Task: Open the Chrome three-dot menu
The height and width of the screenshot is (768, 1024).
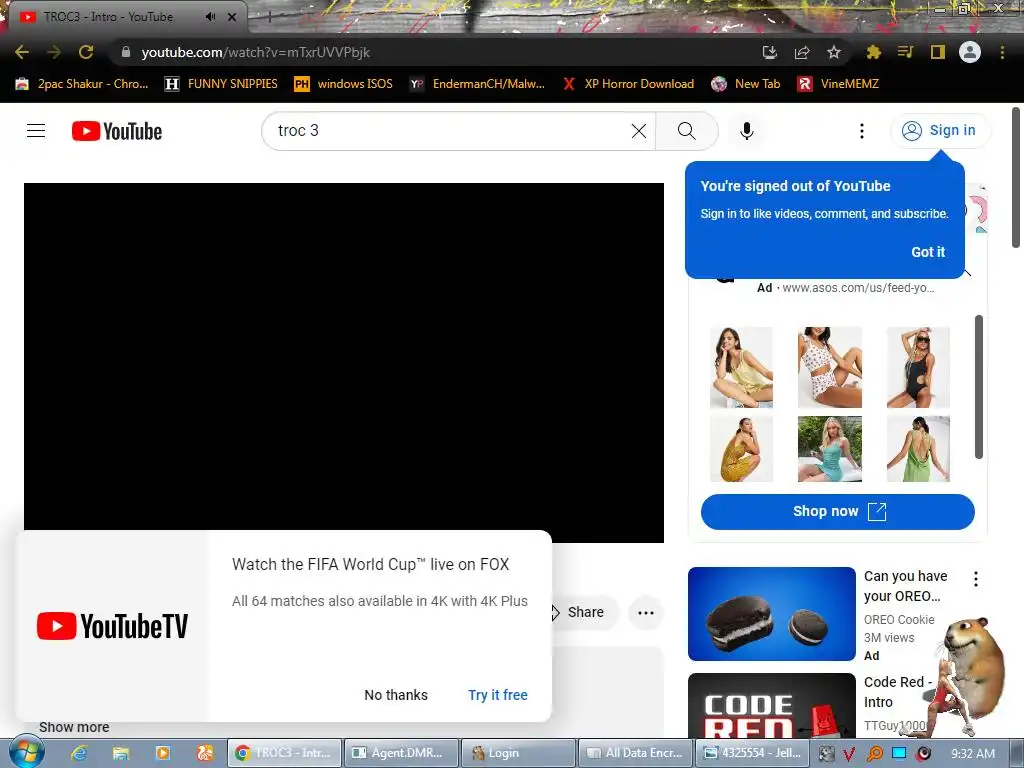Action: [x=1002, y=52]
